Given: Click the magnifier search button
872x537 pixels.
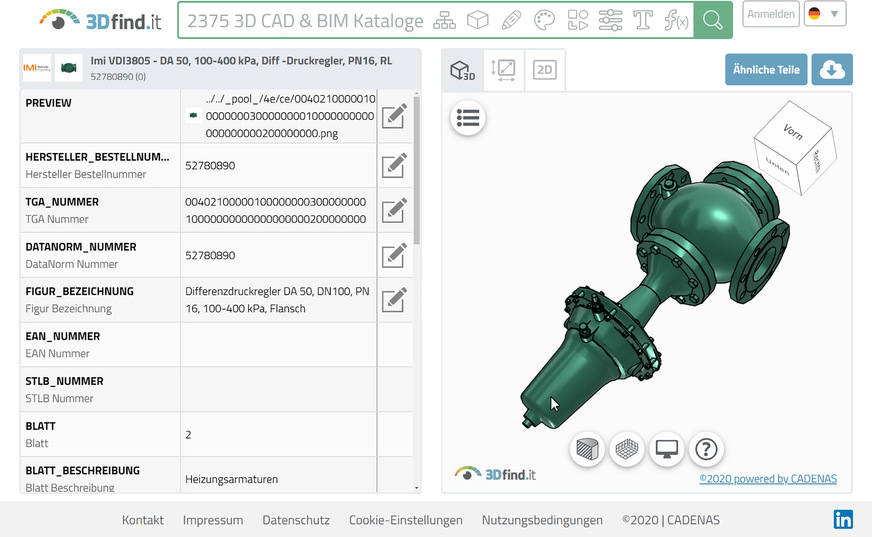Looking at the screenshot, I should point(712,20).
